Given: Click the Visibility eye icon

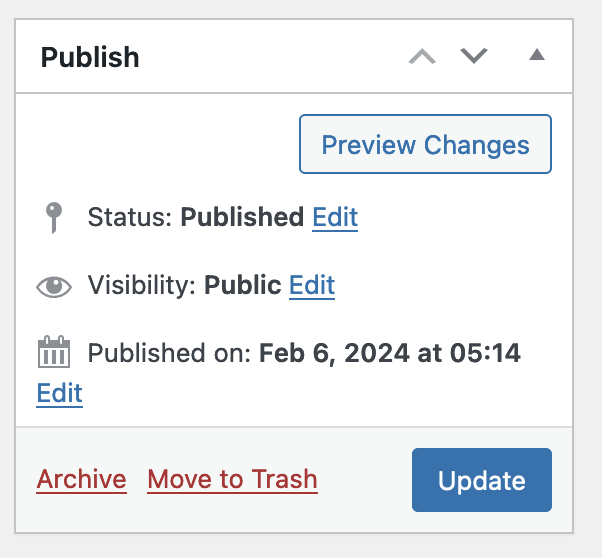Looking at the screenshot, I should click(54, 287).
